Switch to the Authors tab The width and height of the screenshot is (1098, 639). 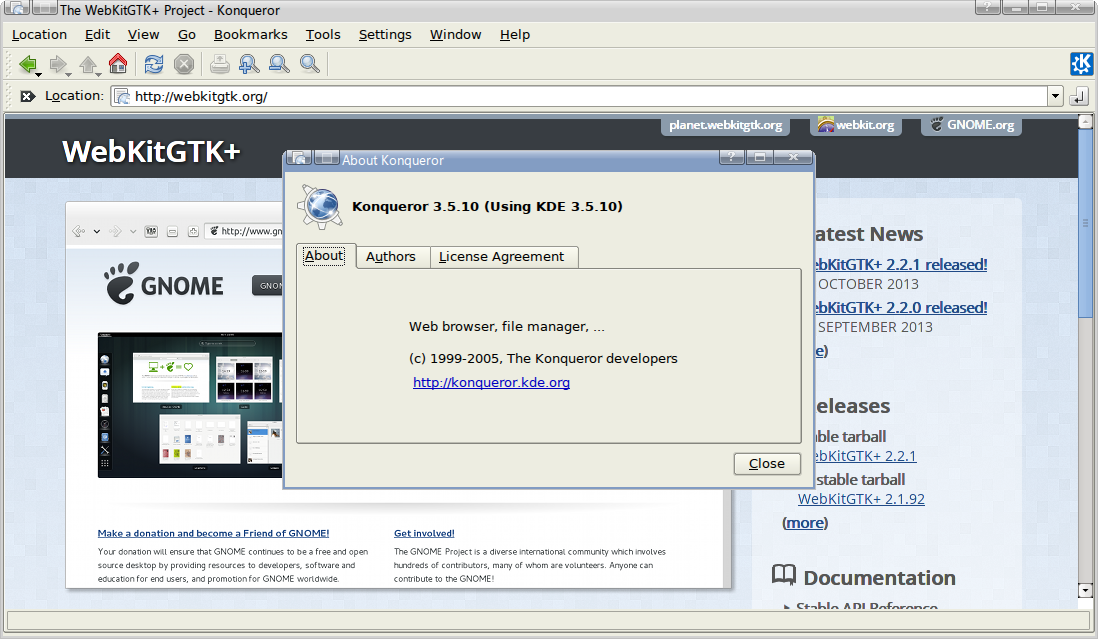(391, 257)
